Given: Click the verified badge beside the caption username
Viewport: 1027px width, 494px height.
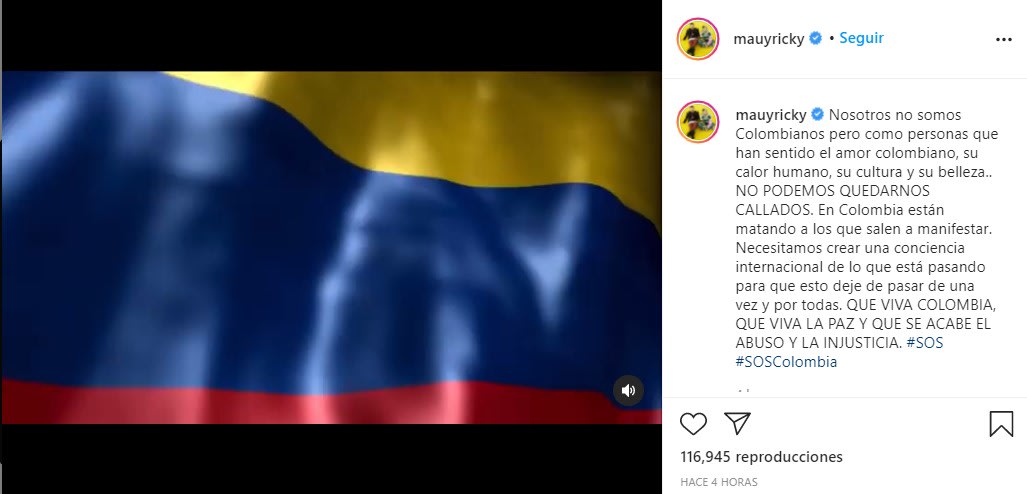Looking at the screenshot, I should (817, 115).
